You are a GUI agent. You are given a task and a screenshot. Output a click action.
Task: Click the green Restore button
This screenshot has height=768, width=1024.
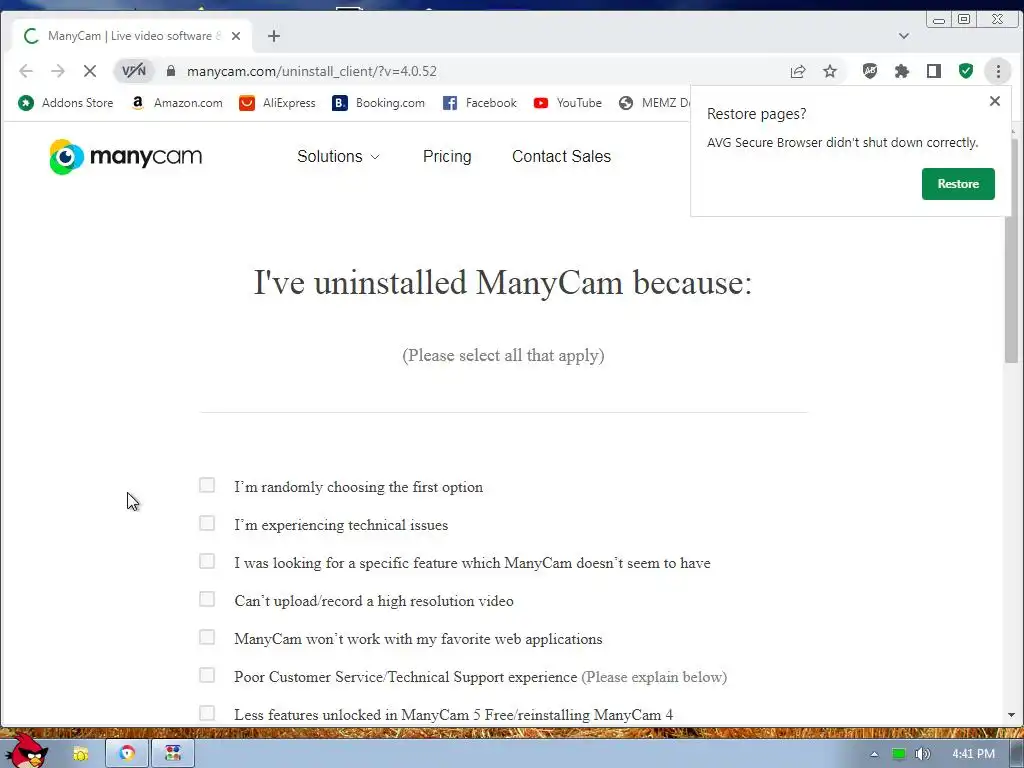(x=958, y=184)
